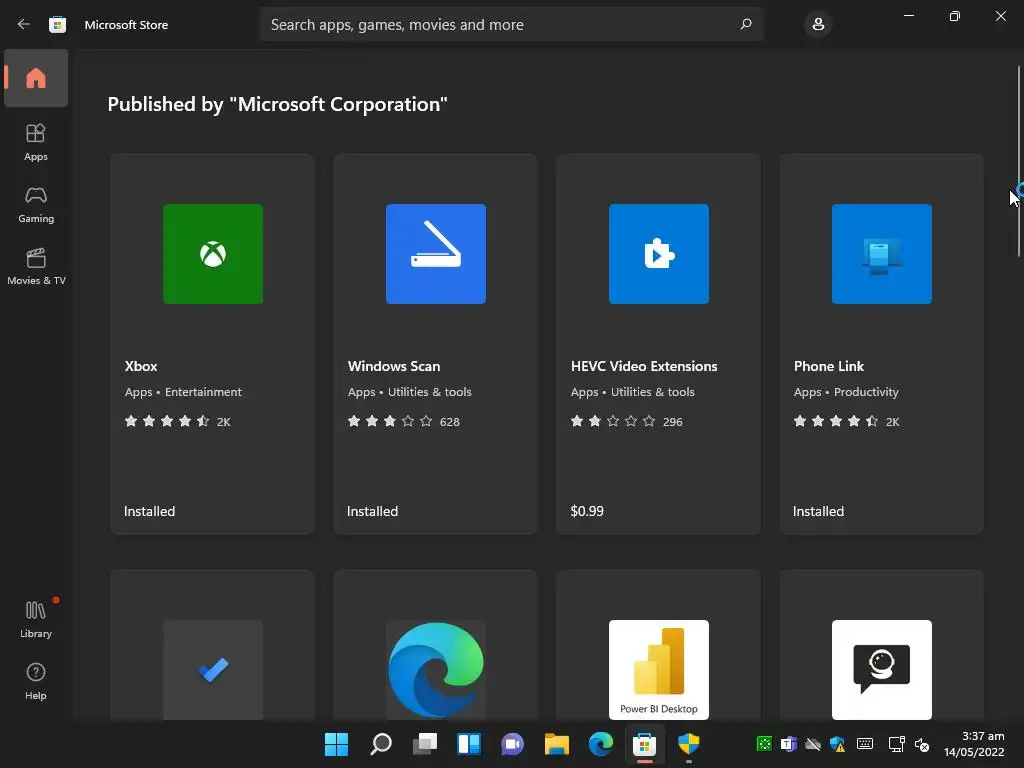Click the Phone Link title

coord(829,366)
